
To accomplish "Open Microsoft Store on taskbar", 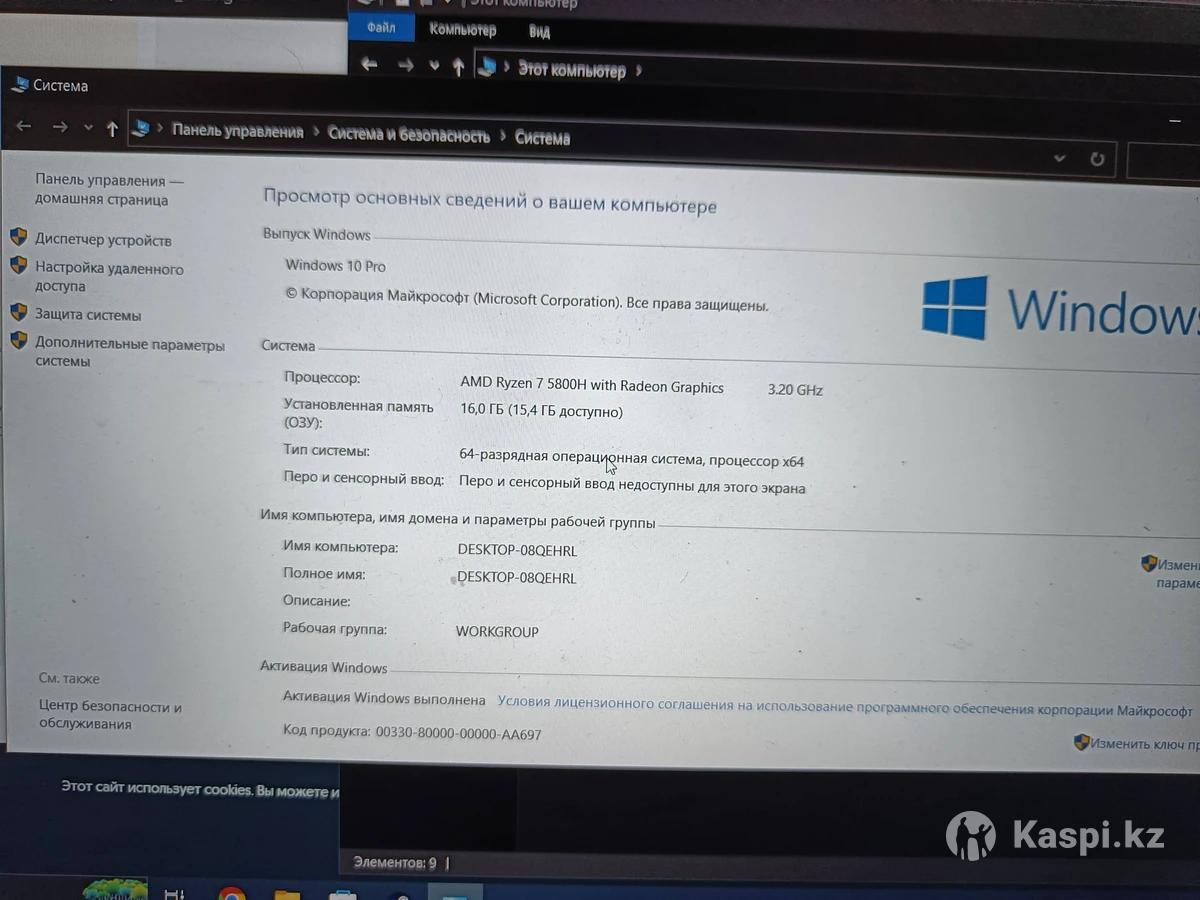I will click(x=343, y=894).
